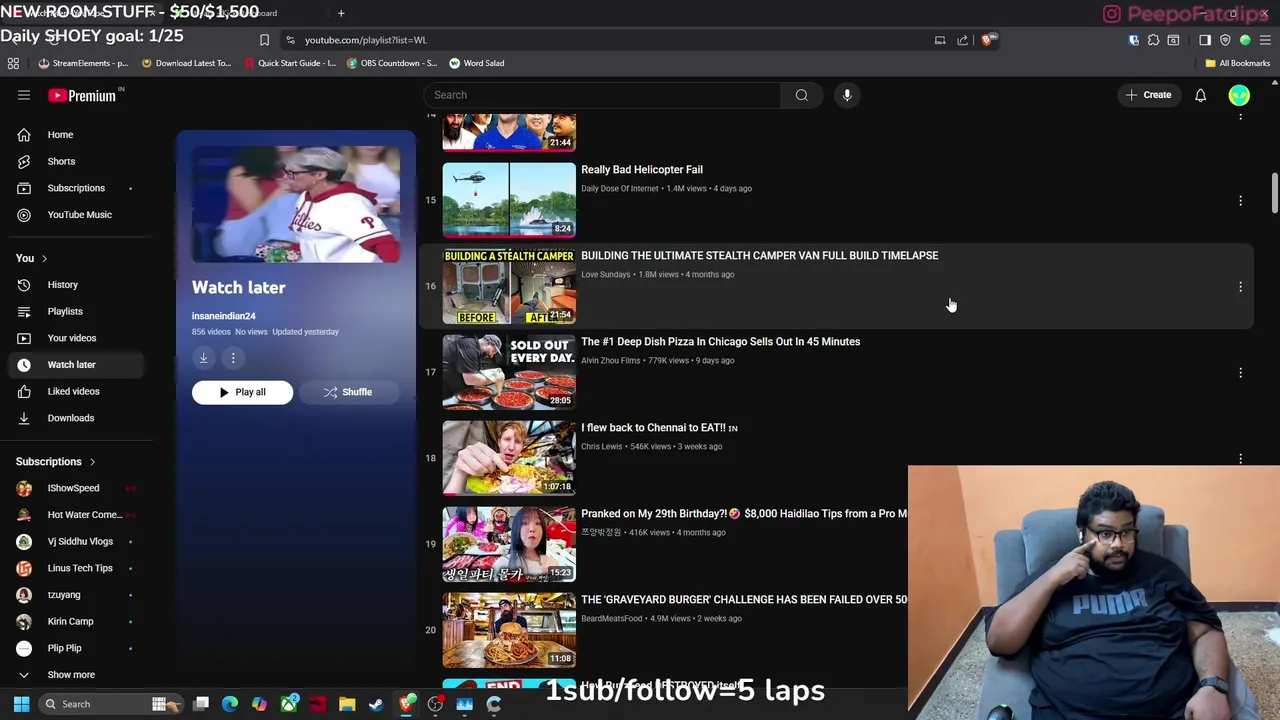Click the Create button

[x=1148, y=95]
